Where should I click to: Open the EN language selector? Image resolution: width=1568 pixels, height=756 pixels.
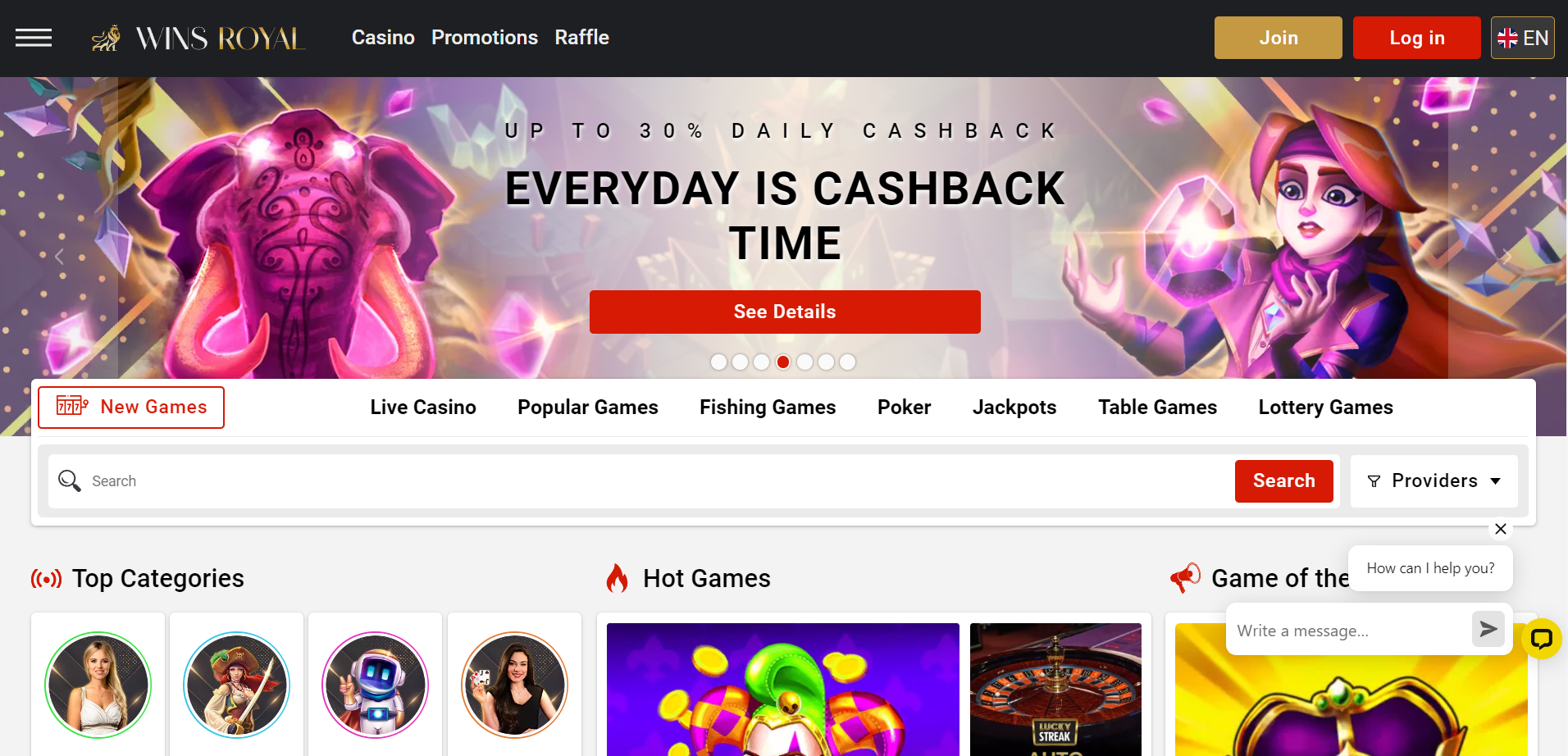coord(1523,38)
